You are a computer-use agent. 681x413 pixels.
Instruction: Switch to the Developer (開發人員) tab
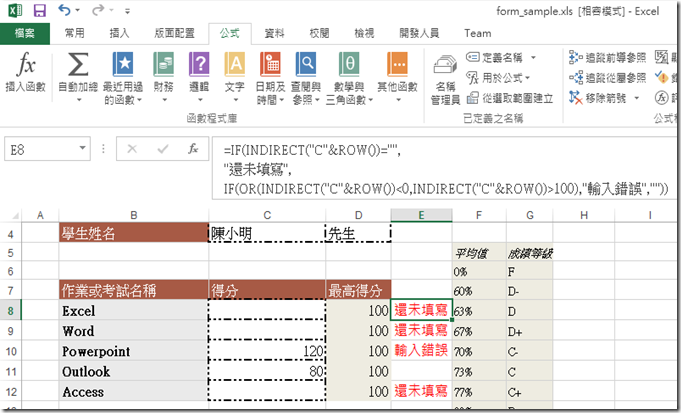(x=419, y=33)
